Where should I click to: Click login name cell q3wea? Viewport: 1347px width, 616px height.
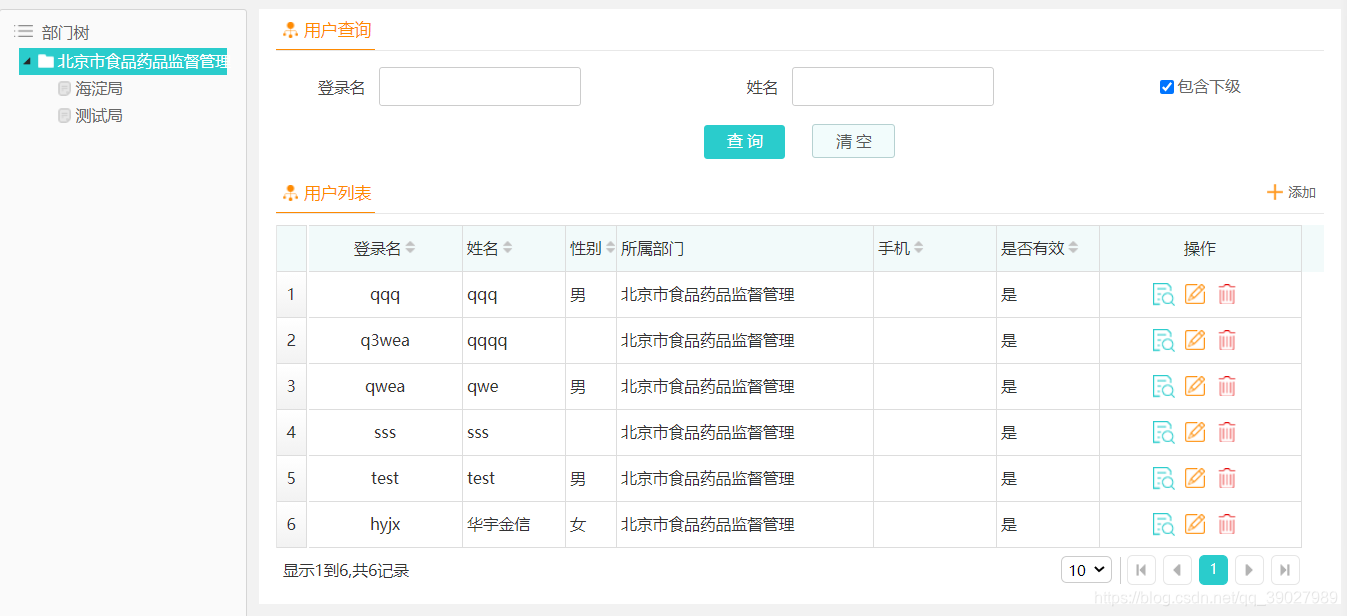[385, 341]
